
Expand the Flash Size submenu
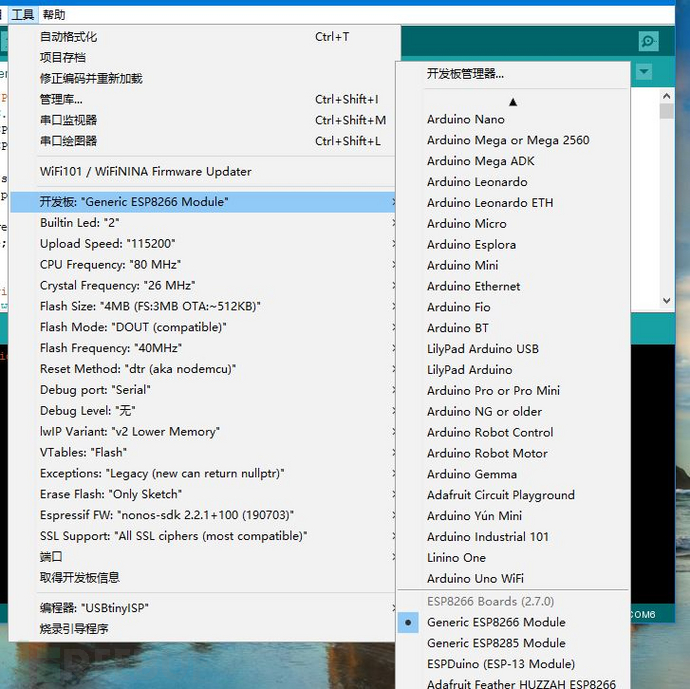pos(202,306)
